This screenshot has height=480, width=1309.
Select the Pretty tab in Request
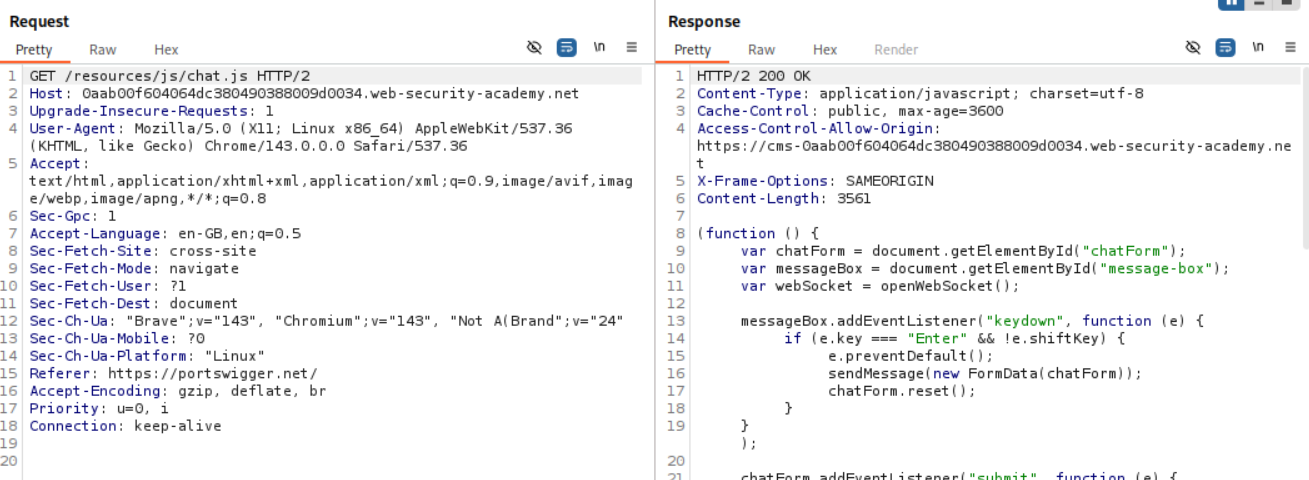point(34,50)
